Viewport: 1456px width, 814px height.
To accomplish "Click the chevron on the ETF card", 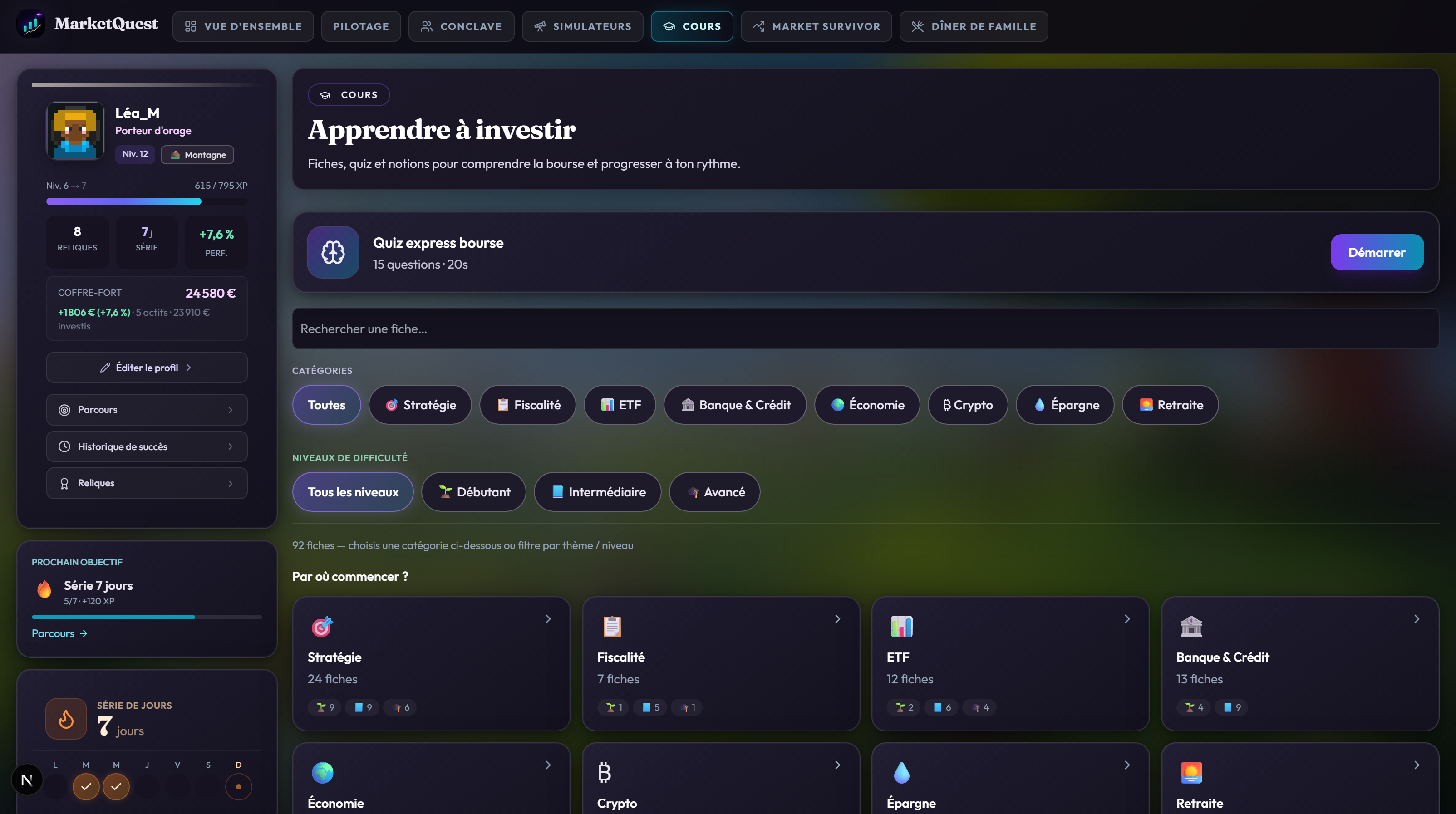I will pyautogui.click(x=1127, y=619).
